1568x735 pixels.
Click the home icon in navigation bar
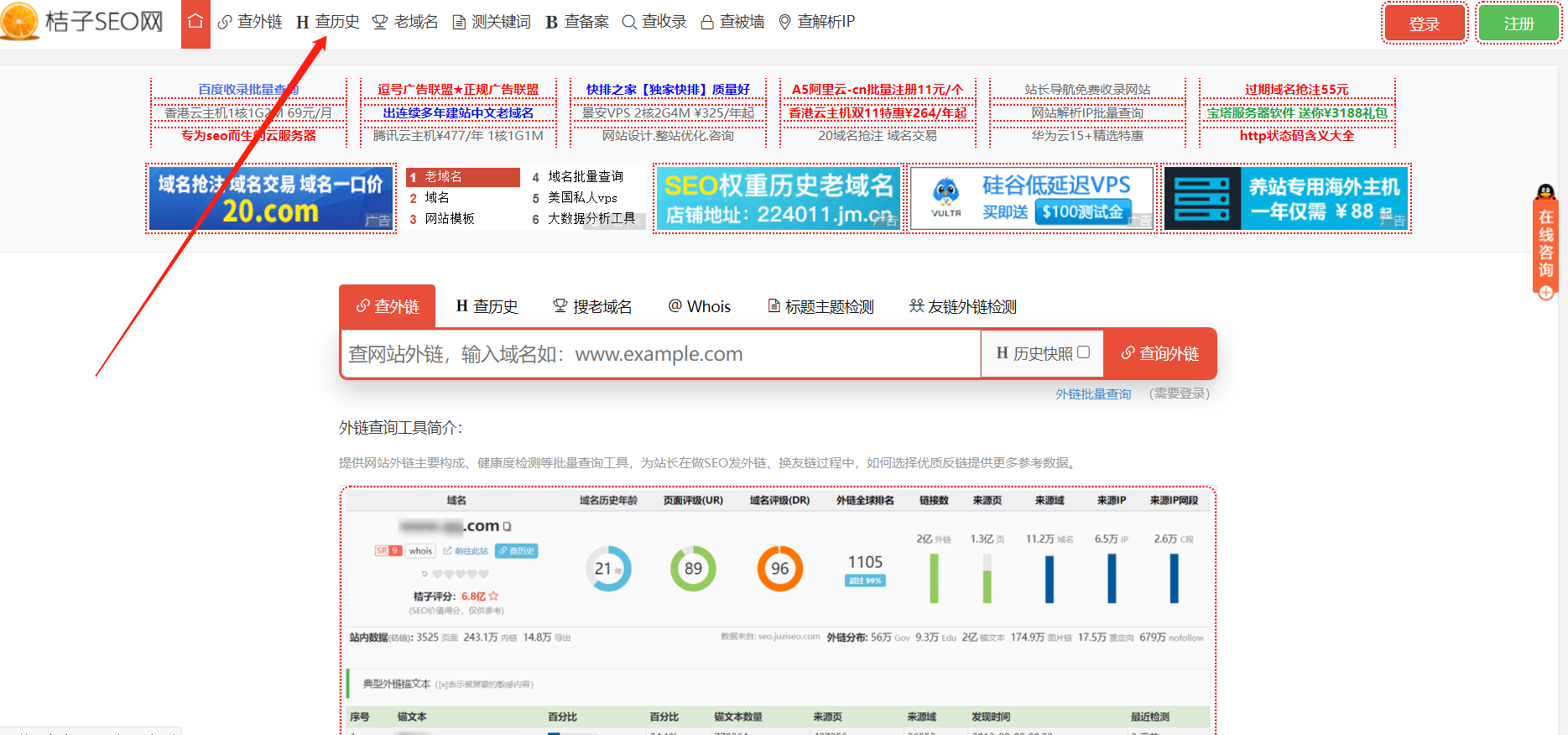(x=195, y=23)
